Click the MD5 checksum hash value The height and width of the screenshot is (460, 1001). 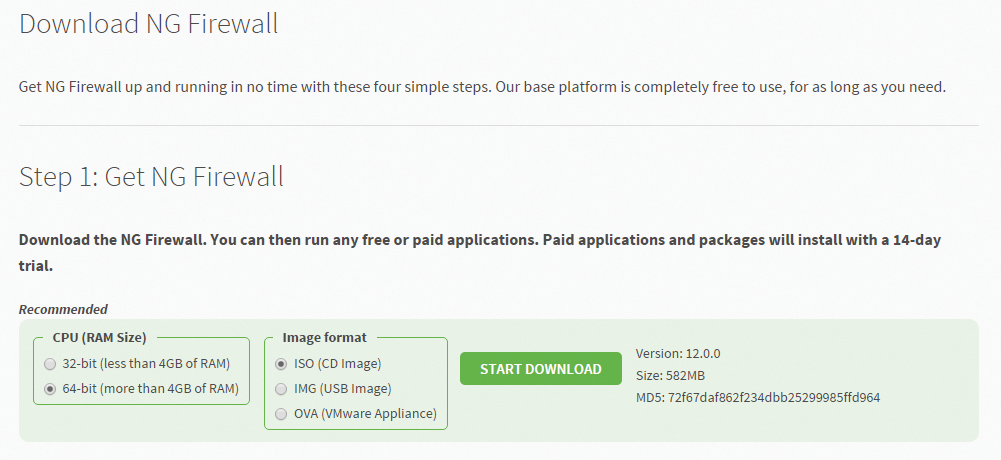[x=774, y=398]
